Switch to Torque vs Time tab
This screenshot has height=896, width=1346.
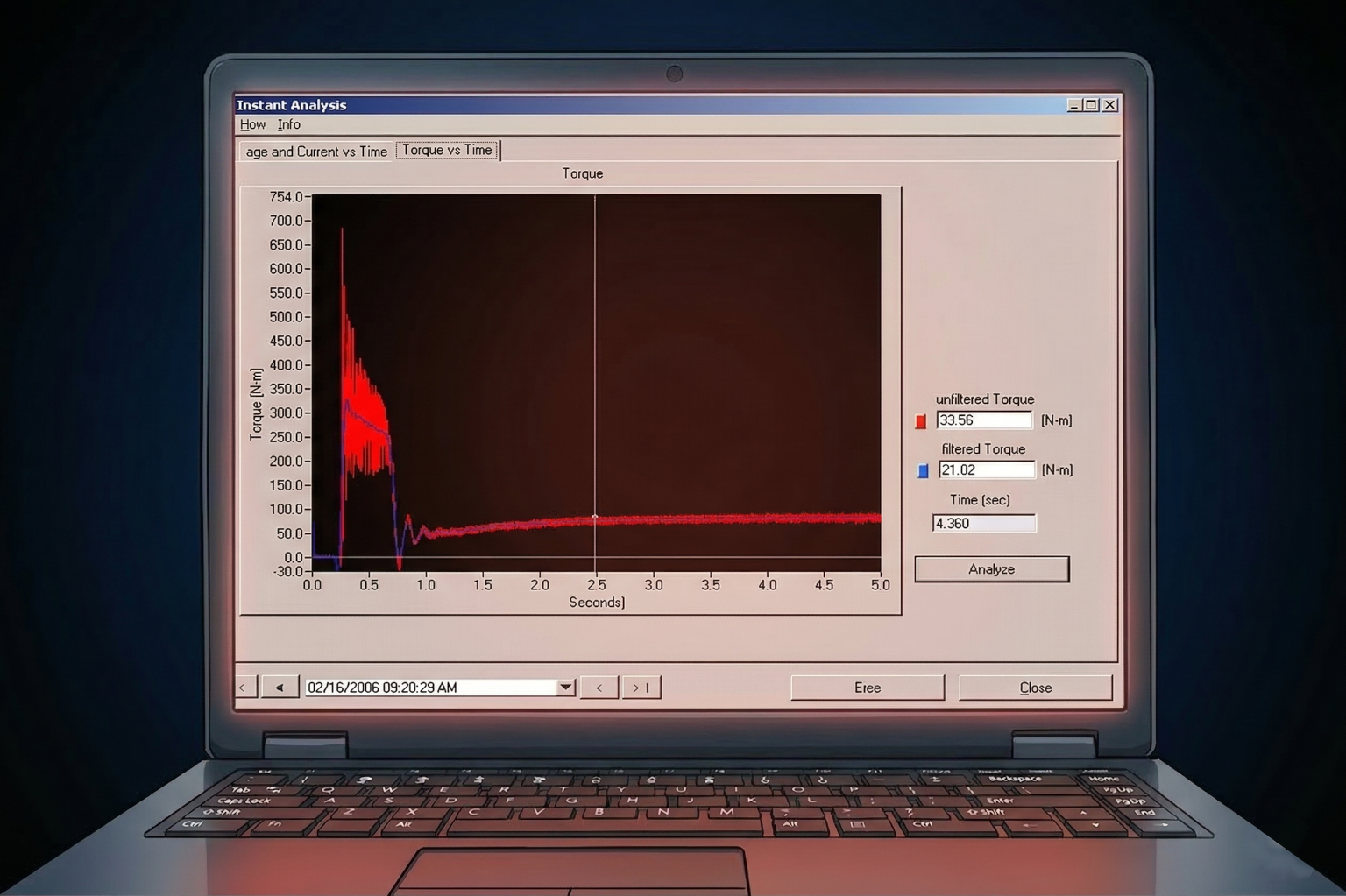(447, 151)
